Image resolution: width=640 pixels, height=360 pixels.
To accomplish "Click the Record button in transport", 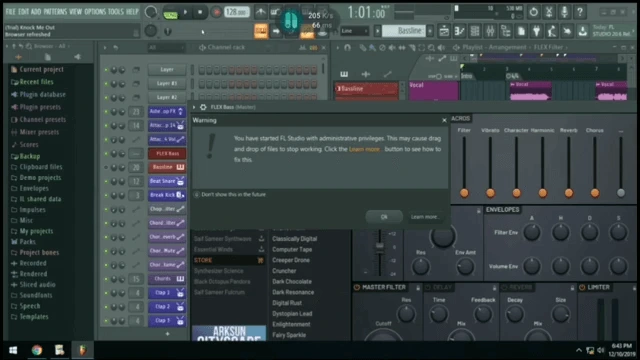I will [216, 12].
